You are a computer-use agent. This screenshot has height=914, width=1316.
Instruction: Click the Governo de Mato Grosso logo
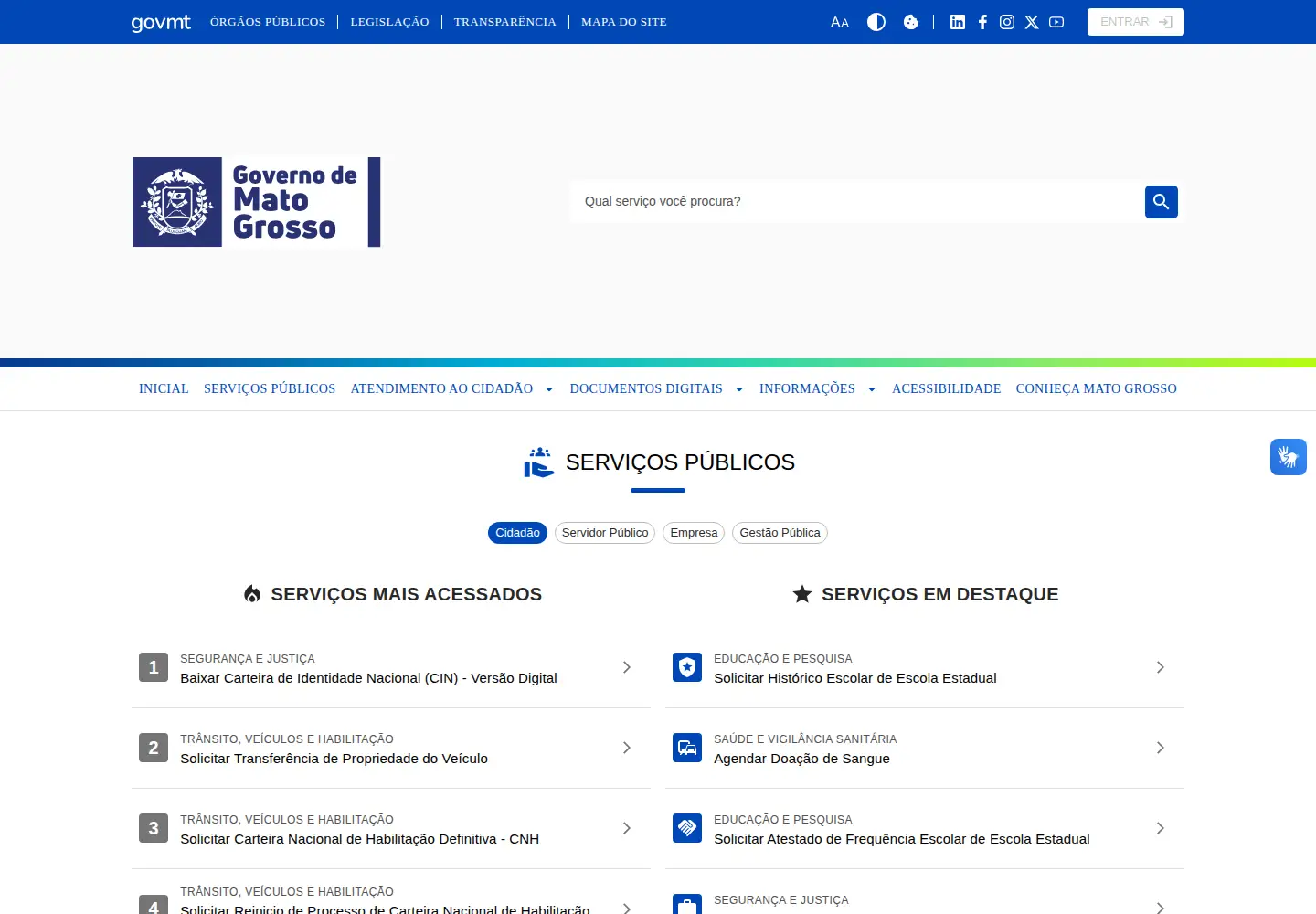(x=257, y=202)
